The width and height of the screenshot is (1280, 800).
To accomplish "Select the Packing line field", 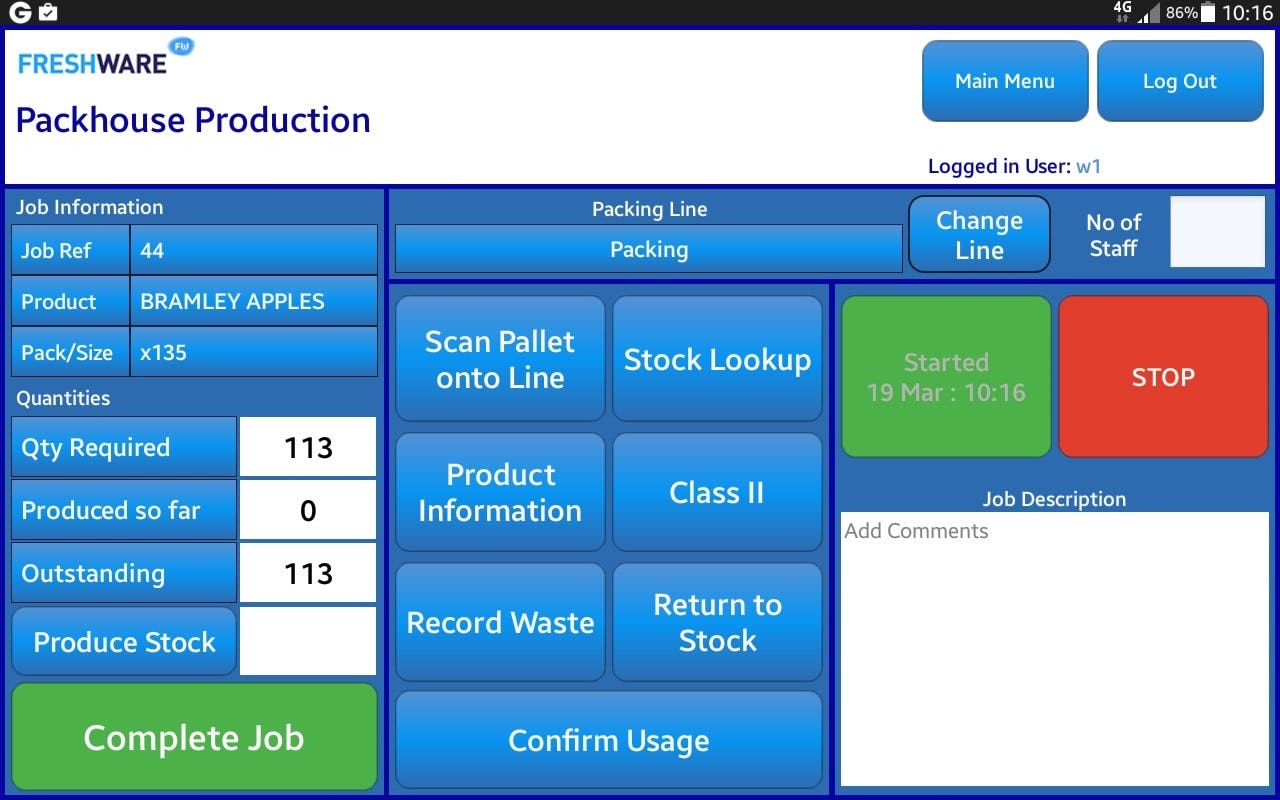I will point(647,249).
